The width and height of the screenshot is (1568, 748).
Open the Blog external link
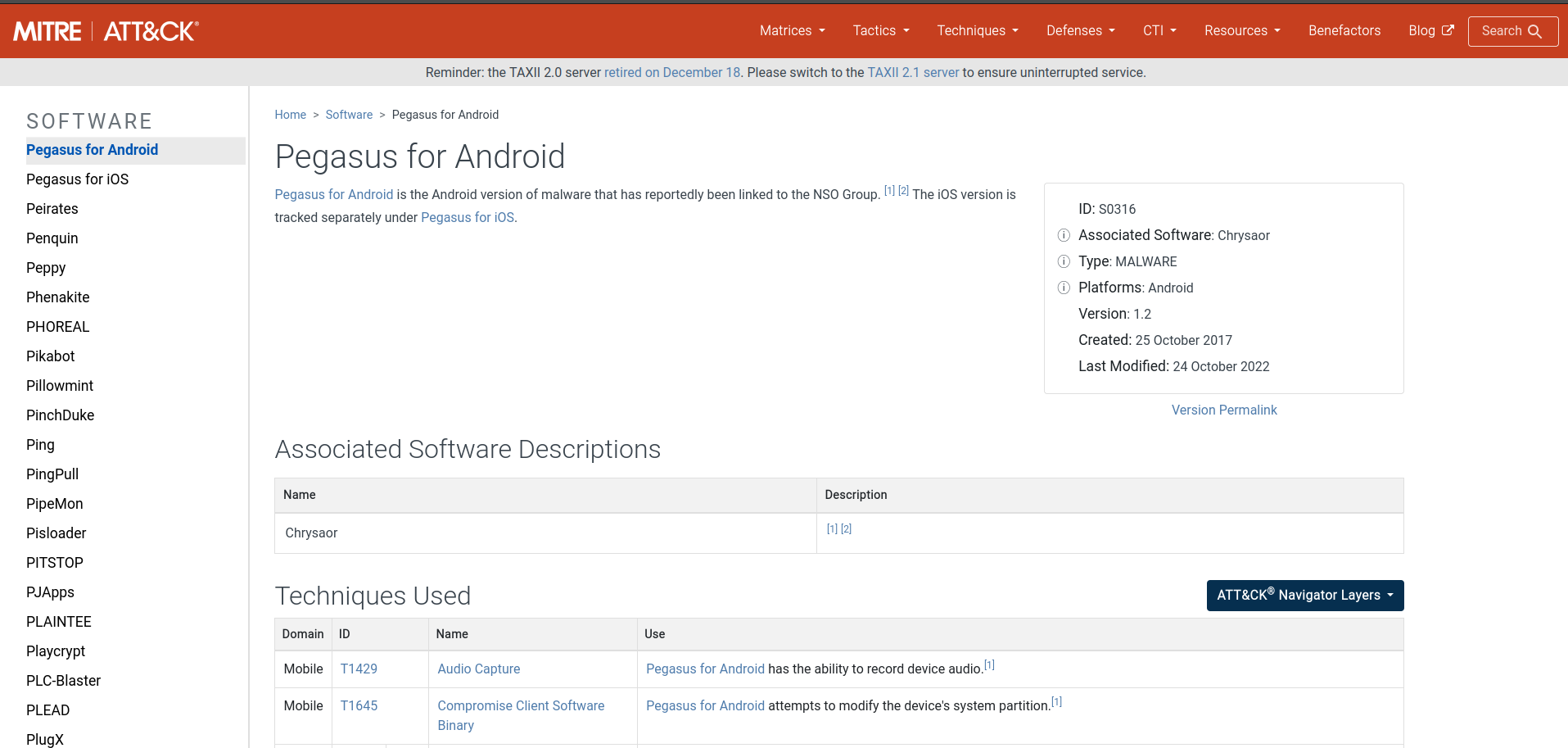(x=1430, y=31)
